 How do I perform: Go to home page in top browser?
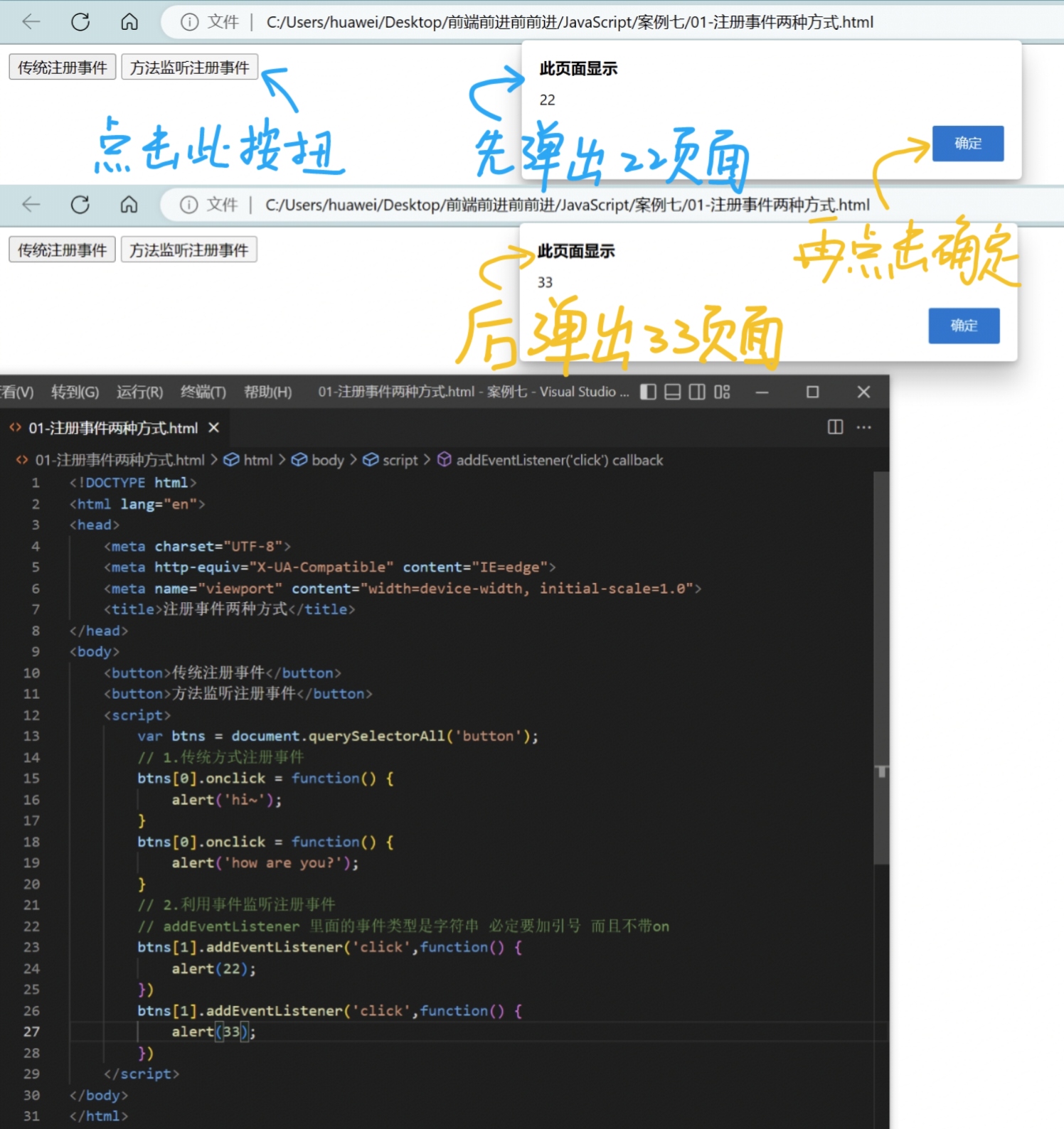pyautogui.click(x=129, y=22)
